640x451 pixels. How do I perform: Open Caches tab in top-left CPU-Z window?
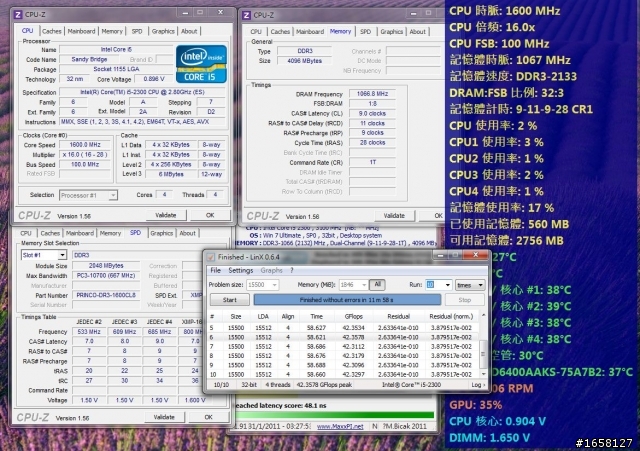point(52,31)
